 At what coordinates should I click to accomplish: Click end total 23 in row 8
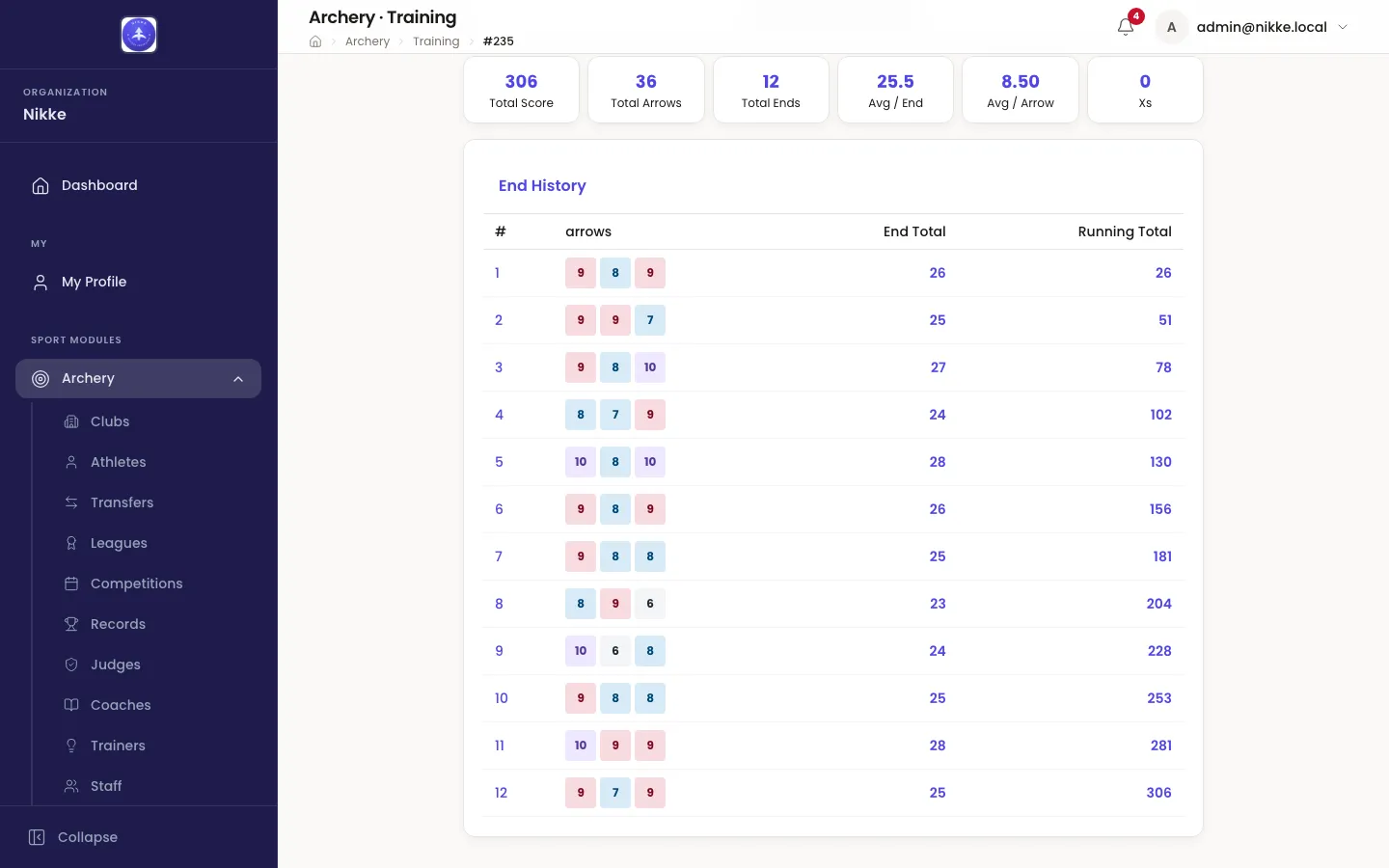(x=938, y=604)
